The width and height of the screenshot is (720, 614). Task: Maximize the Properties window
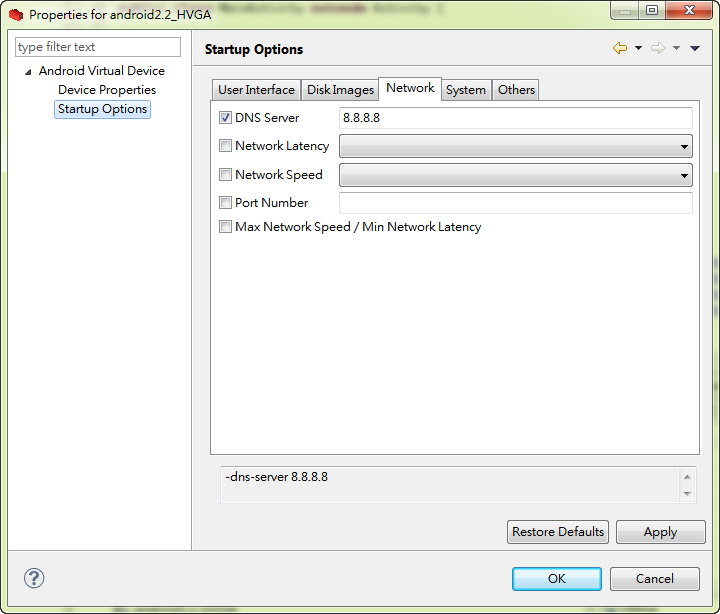click(x=652, y=10)
